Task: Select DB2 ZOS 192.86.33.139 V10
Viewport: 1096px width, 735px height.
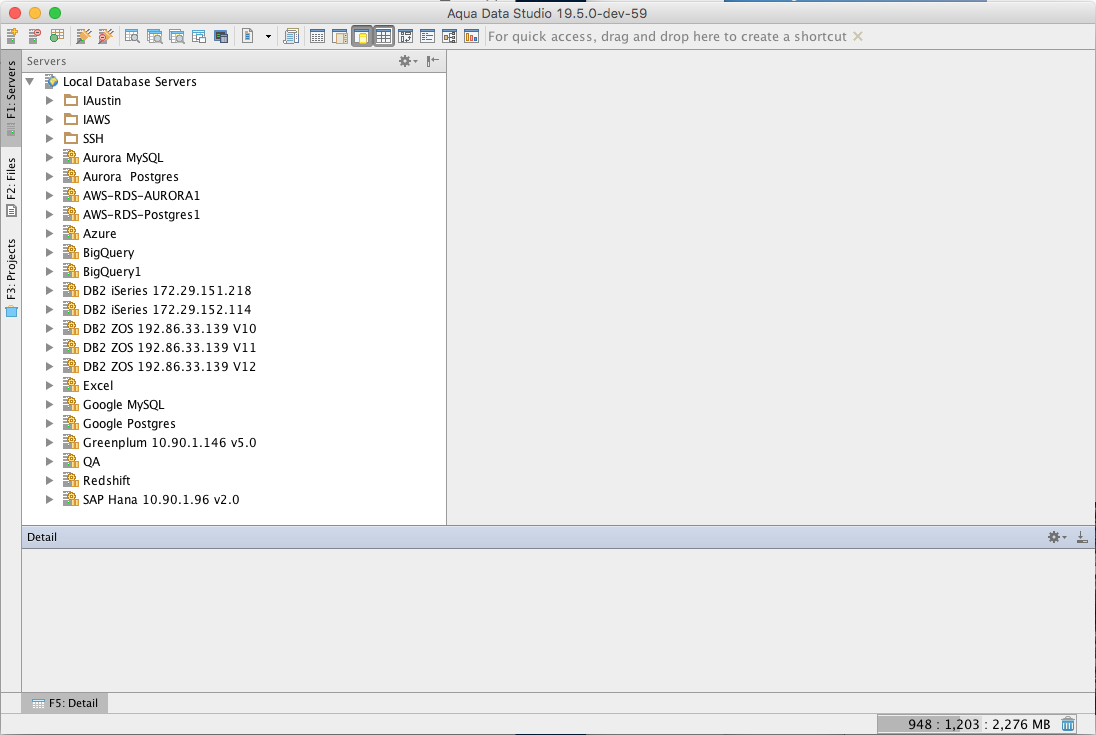Action: (x=169, y=328)
